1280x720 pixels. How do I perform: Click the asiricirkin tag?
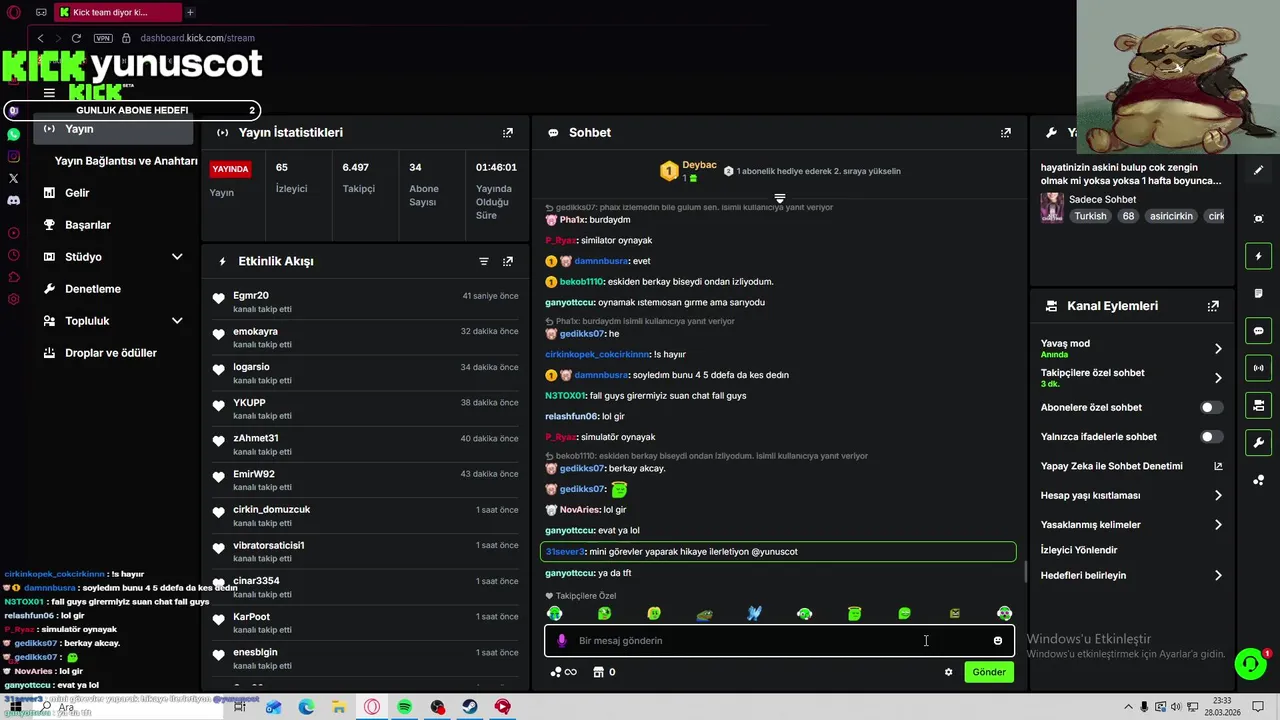(1171, 216)
